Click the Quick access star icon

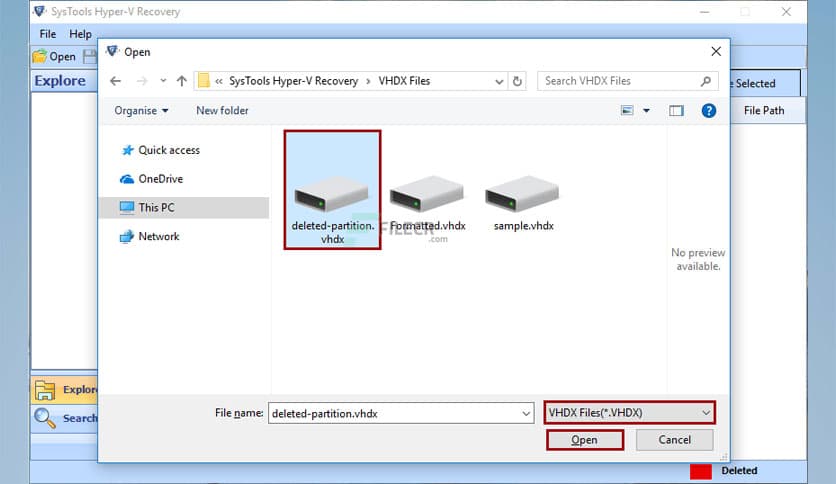coord(127,150)
